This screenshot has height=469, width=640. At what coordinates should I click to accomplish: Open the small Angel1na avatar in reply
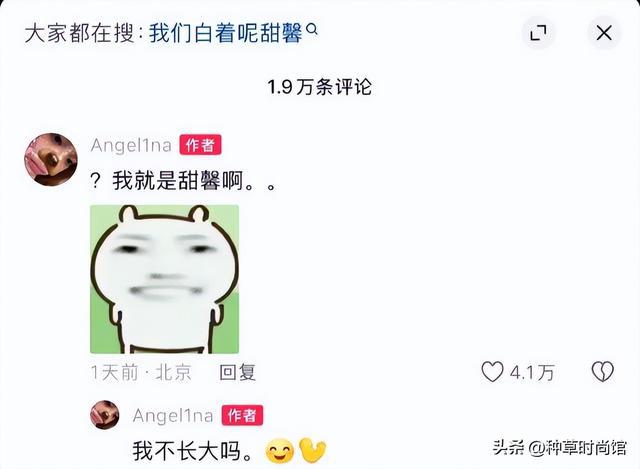coord(104,415)
